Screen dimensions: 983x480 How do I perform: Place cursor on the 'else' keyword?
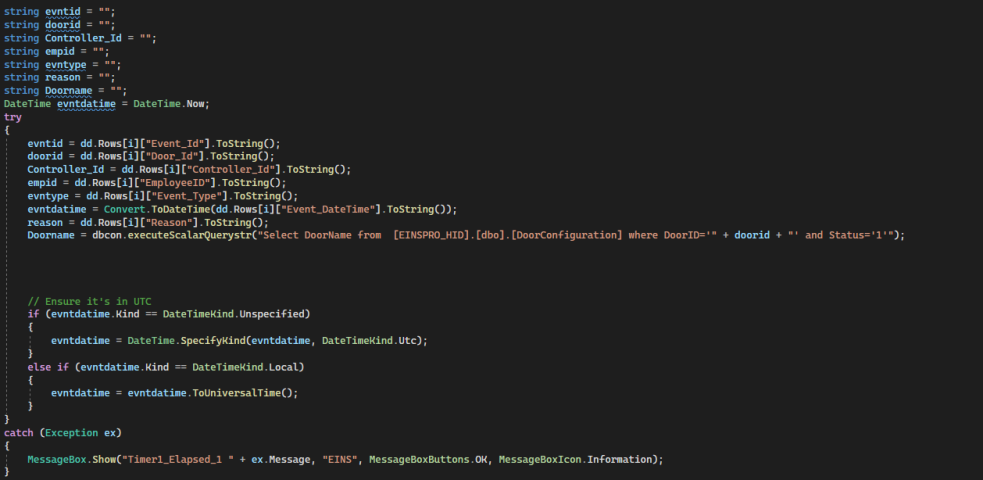click(39, 367)
